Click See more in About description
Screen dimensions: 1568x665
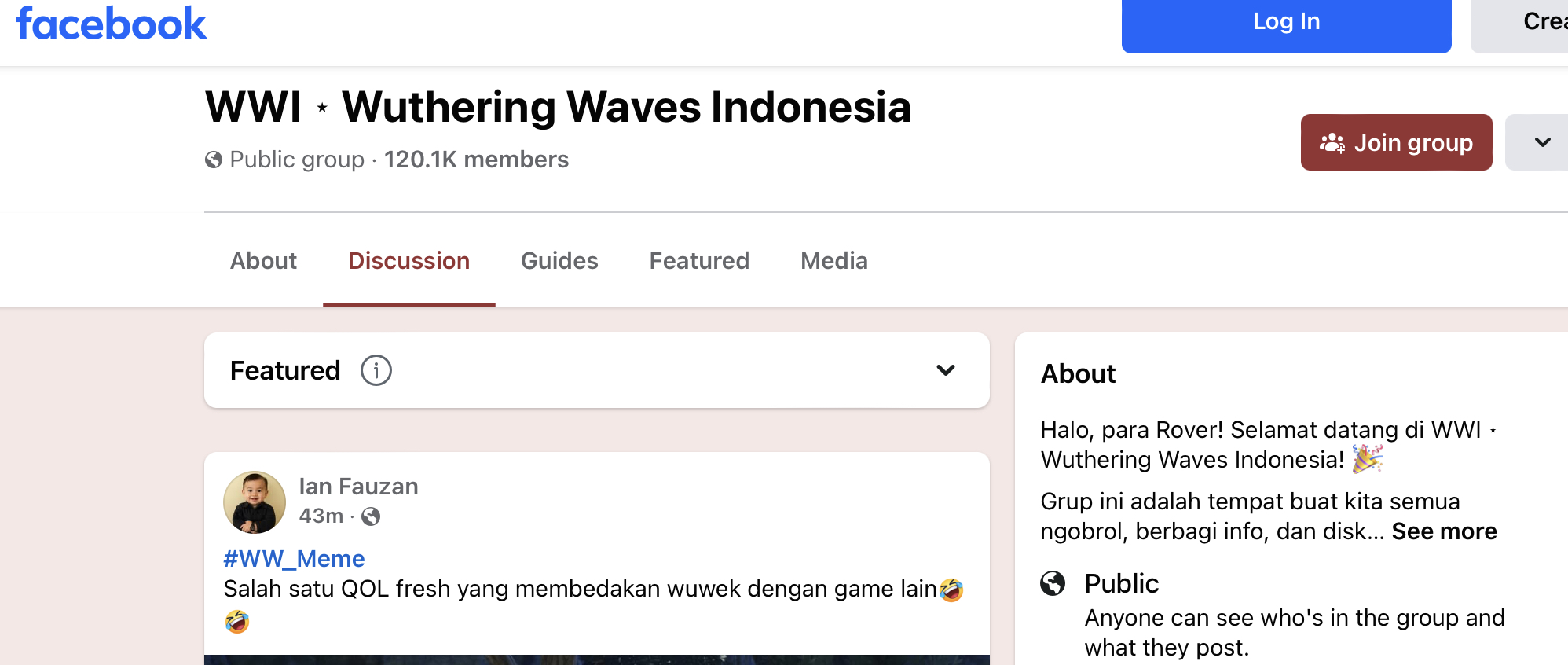point(1444,531)
